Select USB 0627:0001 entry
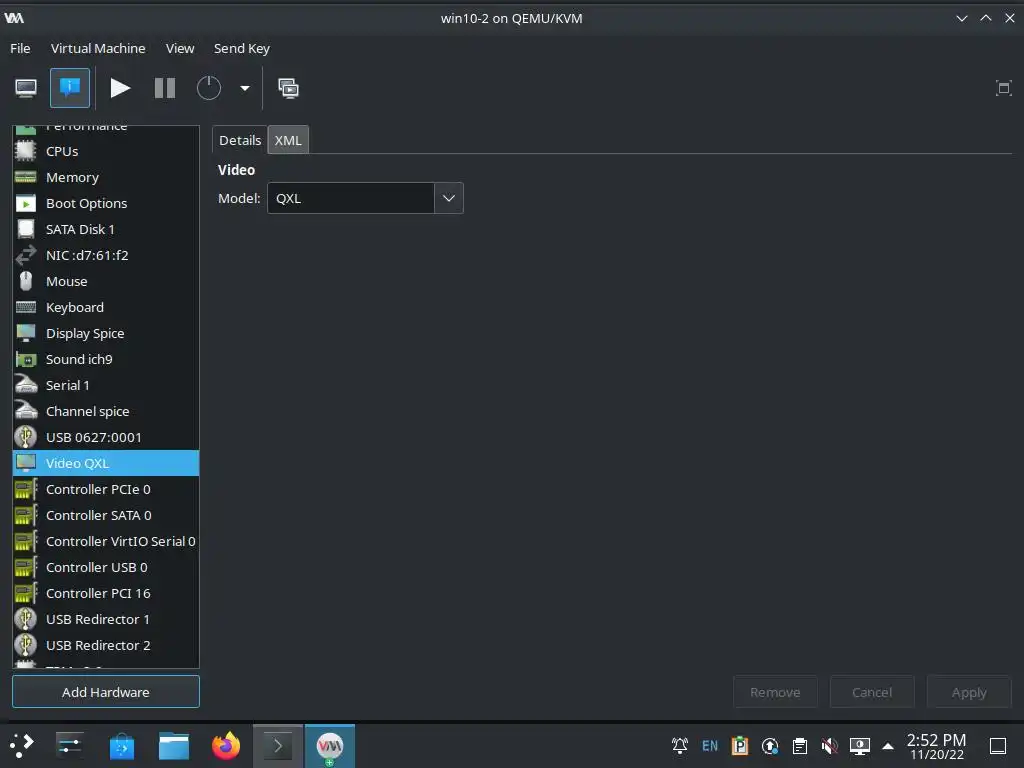Screen dimensions: 1024x768 [106, 437]
